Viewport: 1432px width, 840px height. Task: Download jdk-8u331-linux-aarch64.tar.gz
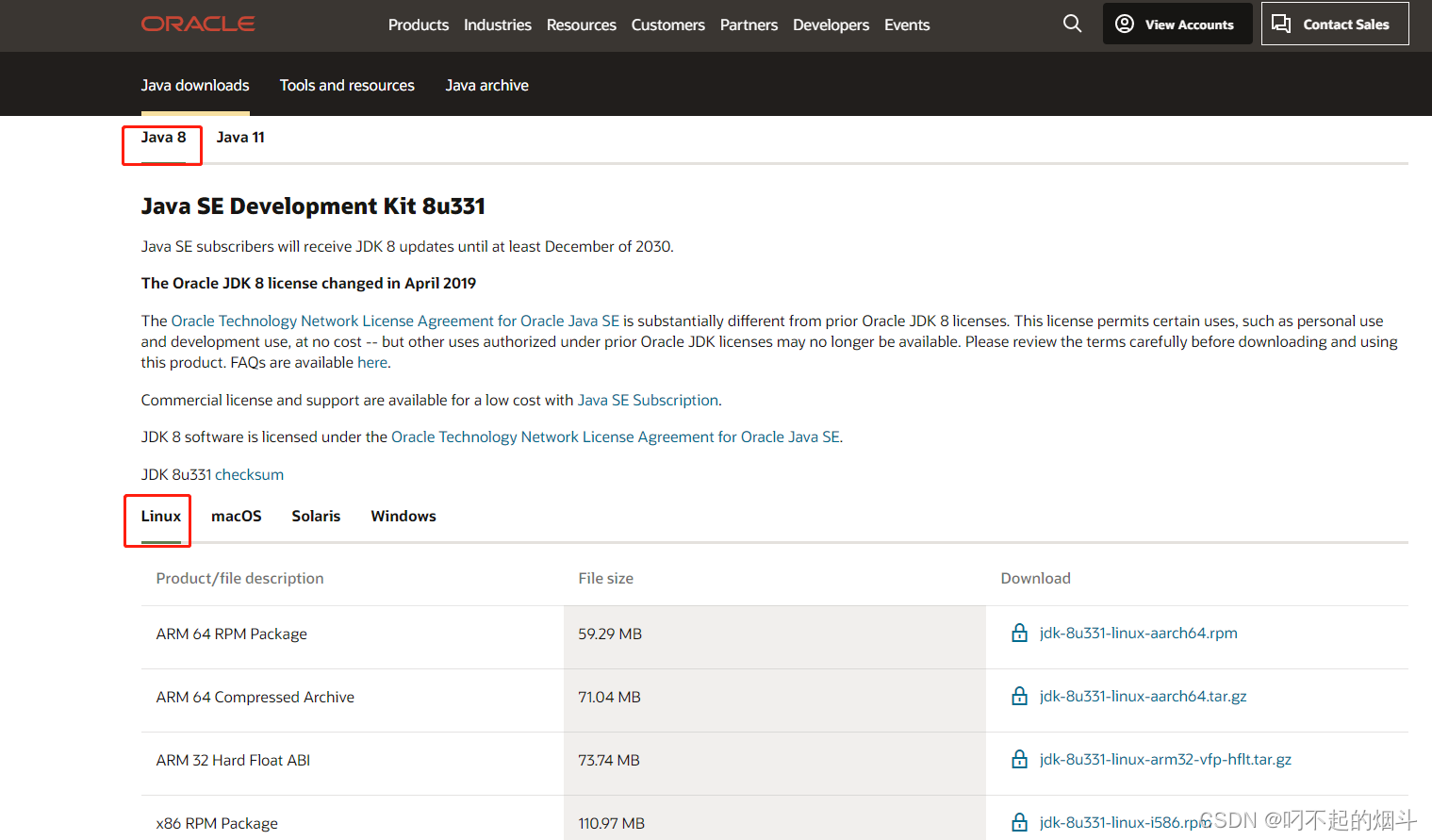click(x=1143, y=696)
